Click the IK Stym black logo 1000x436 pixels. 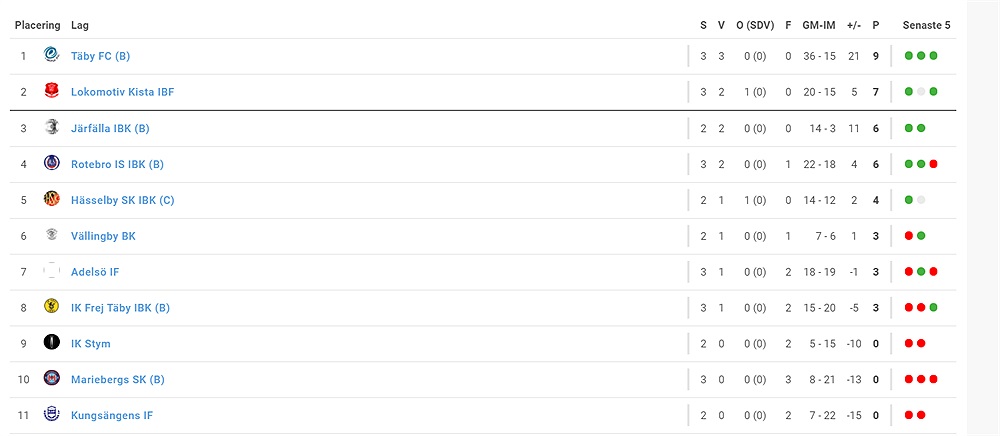click(x=52, y=343)
